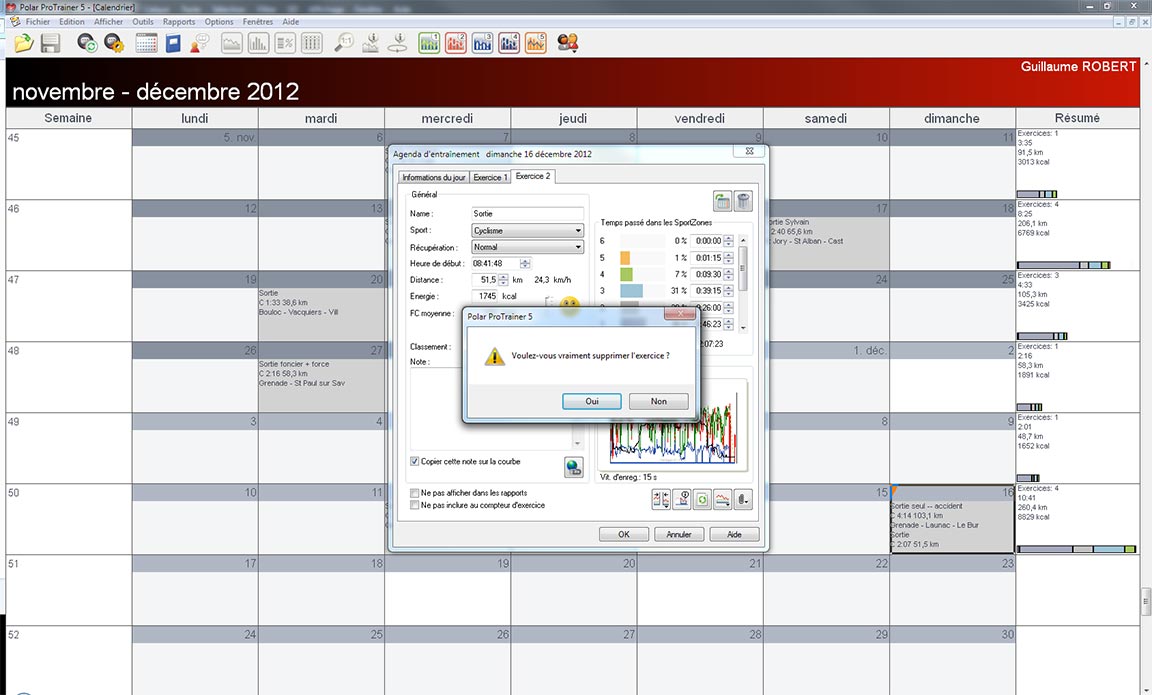Open report 1 green chart icon
The height and width of the screenshot is (695, 1152).
pos(429,43)
